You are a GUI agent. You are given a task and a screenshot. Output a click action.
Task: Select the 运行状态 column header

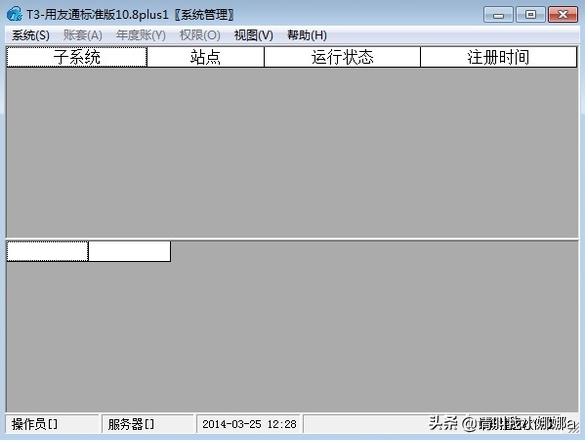(342, 57)
